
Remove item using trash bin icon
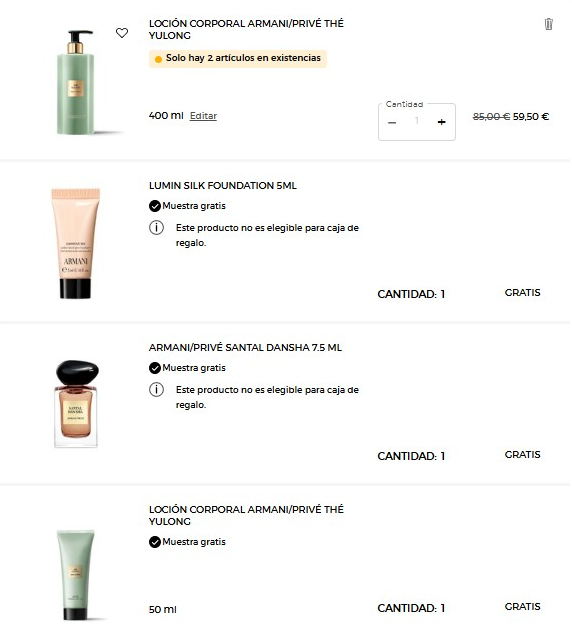pyautogui.click(x=548, y=24)
